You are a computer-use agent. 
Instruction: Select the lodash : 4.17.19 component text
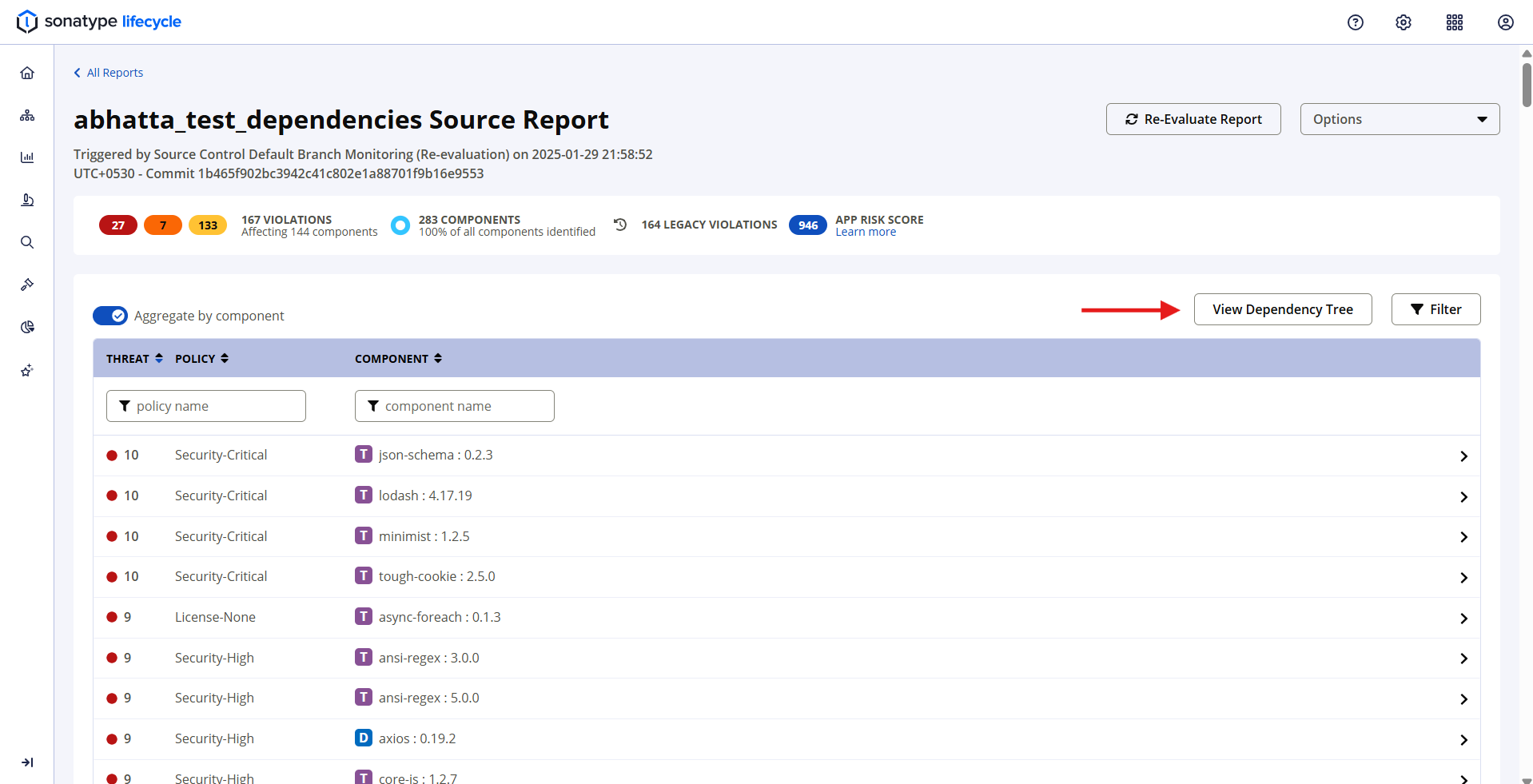[x=425, y=495]
